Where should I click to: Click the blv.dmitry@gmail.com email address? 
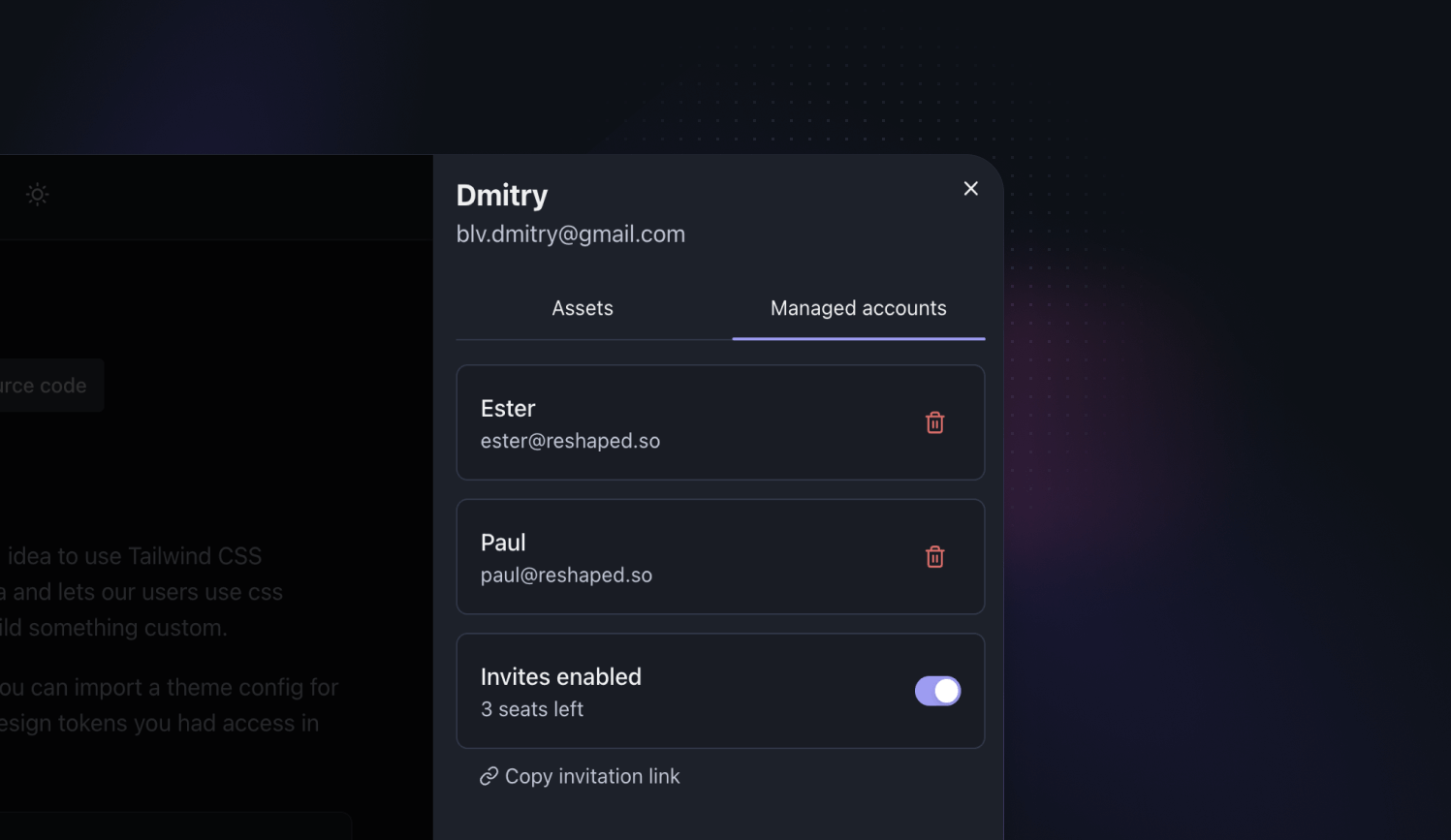[x=571, y=234]
